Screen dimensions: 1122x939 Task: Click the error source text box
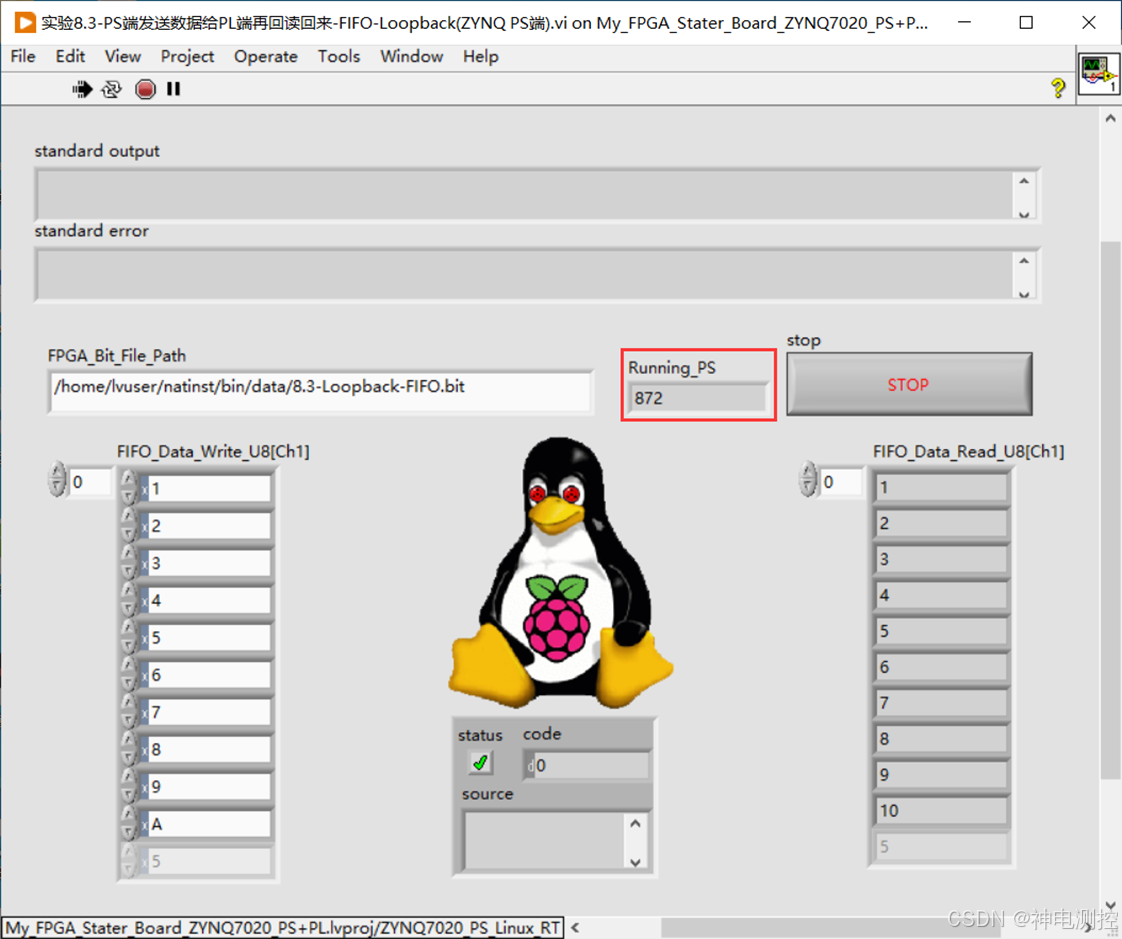(x=545, y=841)
